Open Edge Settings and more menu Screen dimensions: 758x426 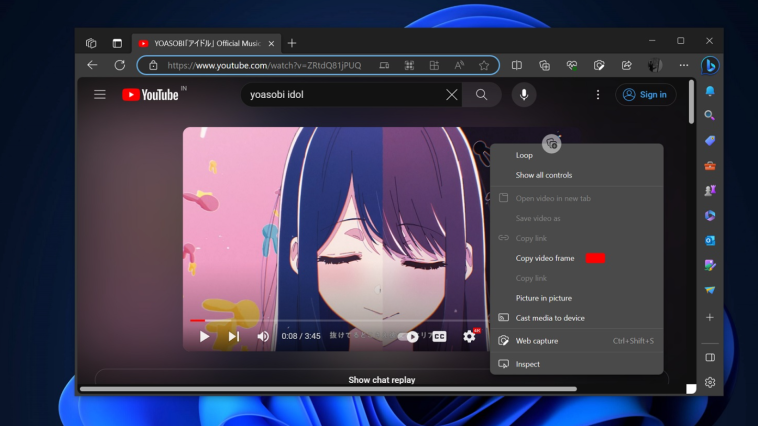click(684, 65)
